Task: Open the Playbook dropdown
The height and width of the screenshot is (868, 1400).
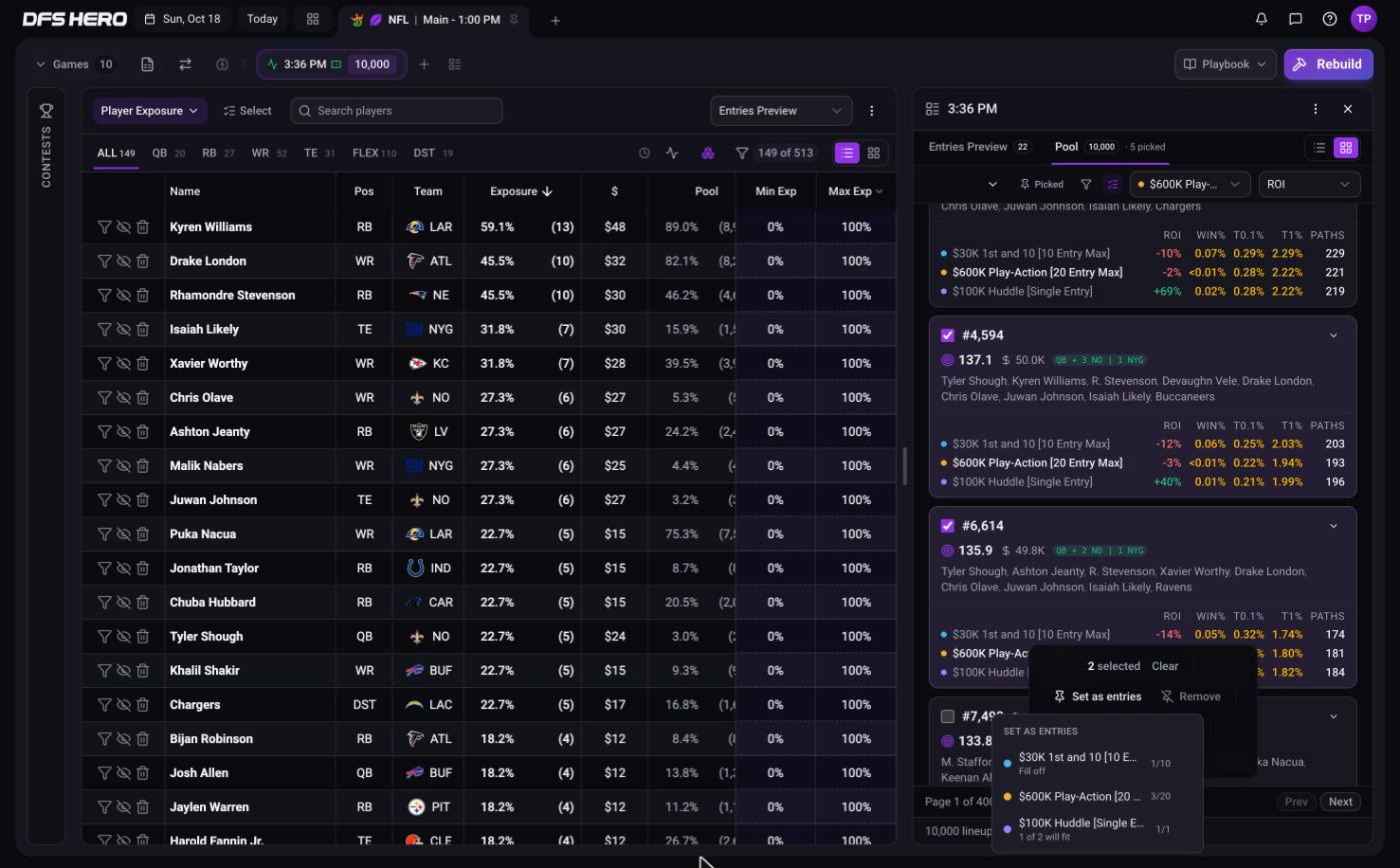Action: (x=1225, y=64)
